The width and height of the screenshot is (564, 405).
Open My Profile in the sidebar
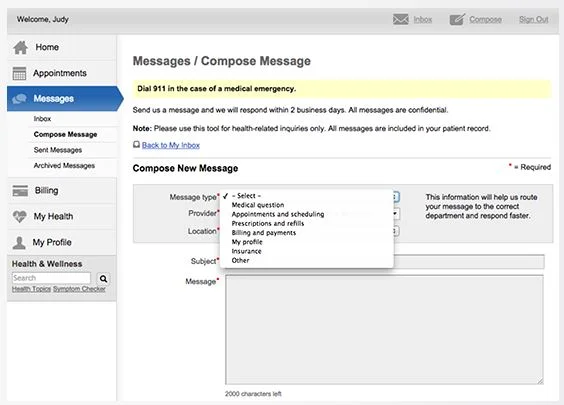[62, 242]
